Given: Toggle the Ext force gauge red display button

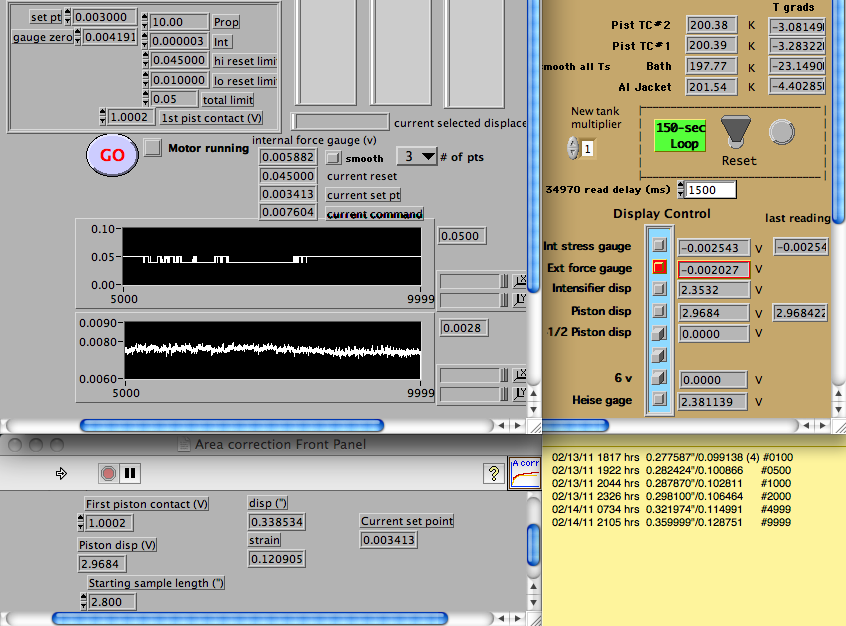Looking at the screenshot, I should pos(659,268).
